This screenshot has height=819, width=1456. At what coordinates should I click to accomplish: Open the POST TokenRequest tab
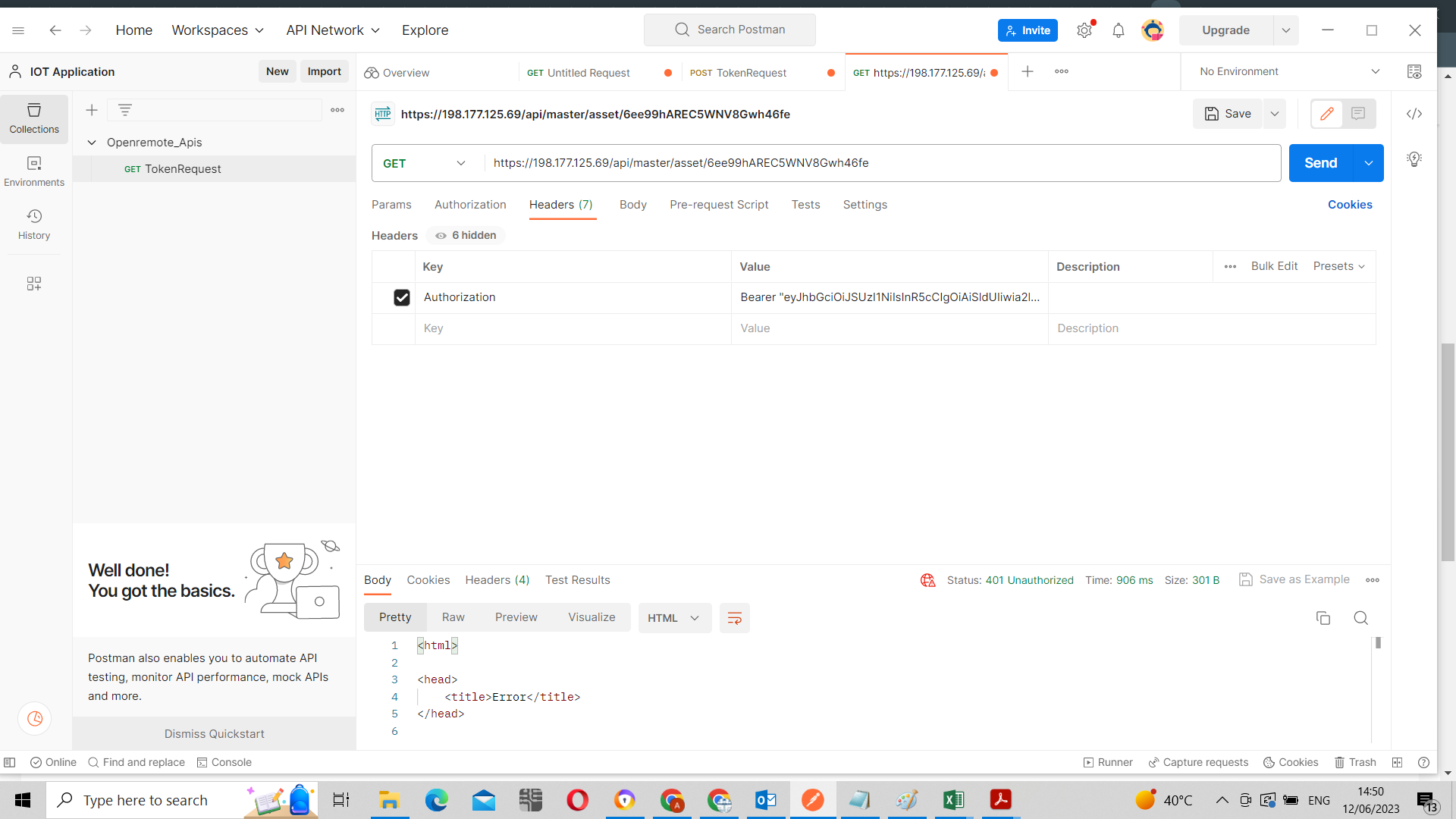point(751,73)
